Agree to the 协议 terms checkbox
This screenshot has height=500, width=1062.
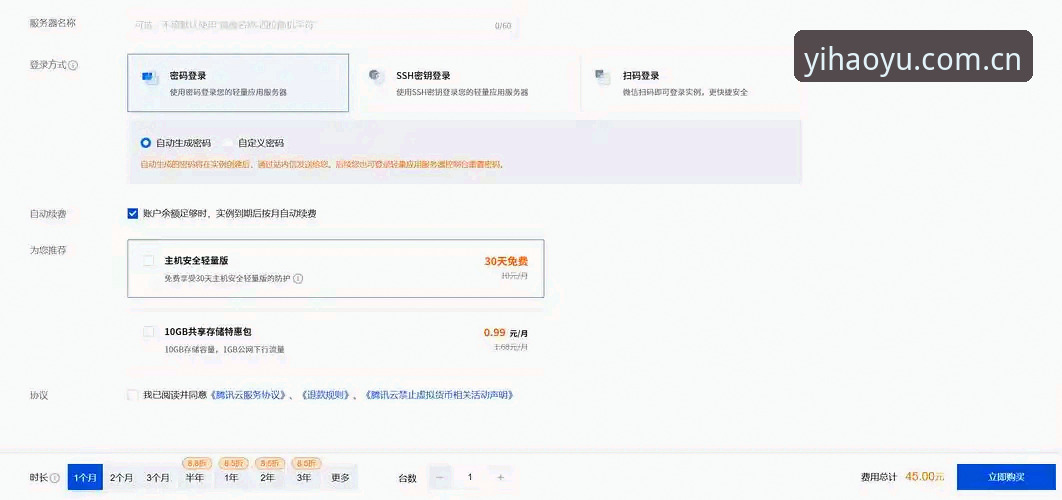pyautogui.click(x=133, y=395)
